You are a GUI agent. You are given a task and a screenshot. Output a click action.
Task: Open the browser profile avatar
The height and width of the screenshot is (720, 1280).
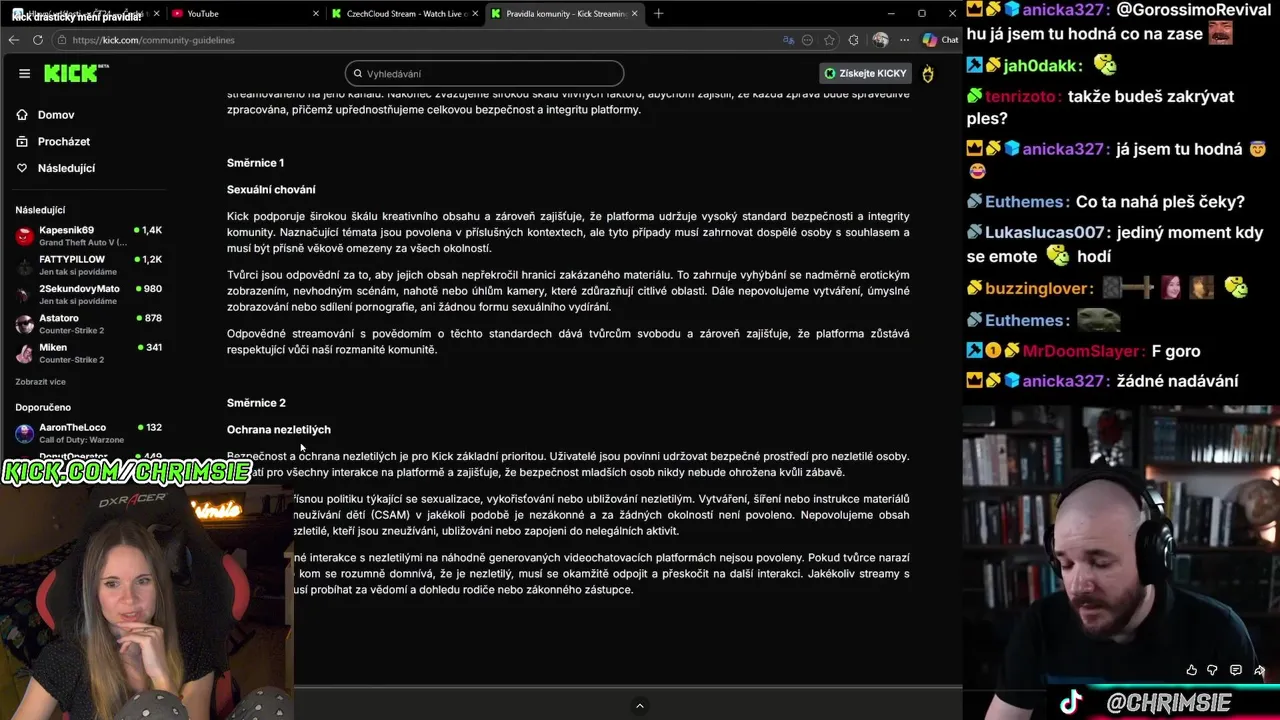point(880,40)
